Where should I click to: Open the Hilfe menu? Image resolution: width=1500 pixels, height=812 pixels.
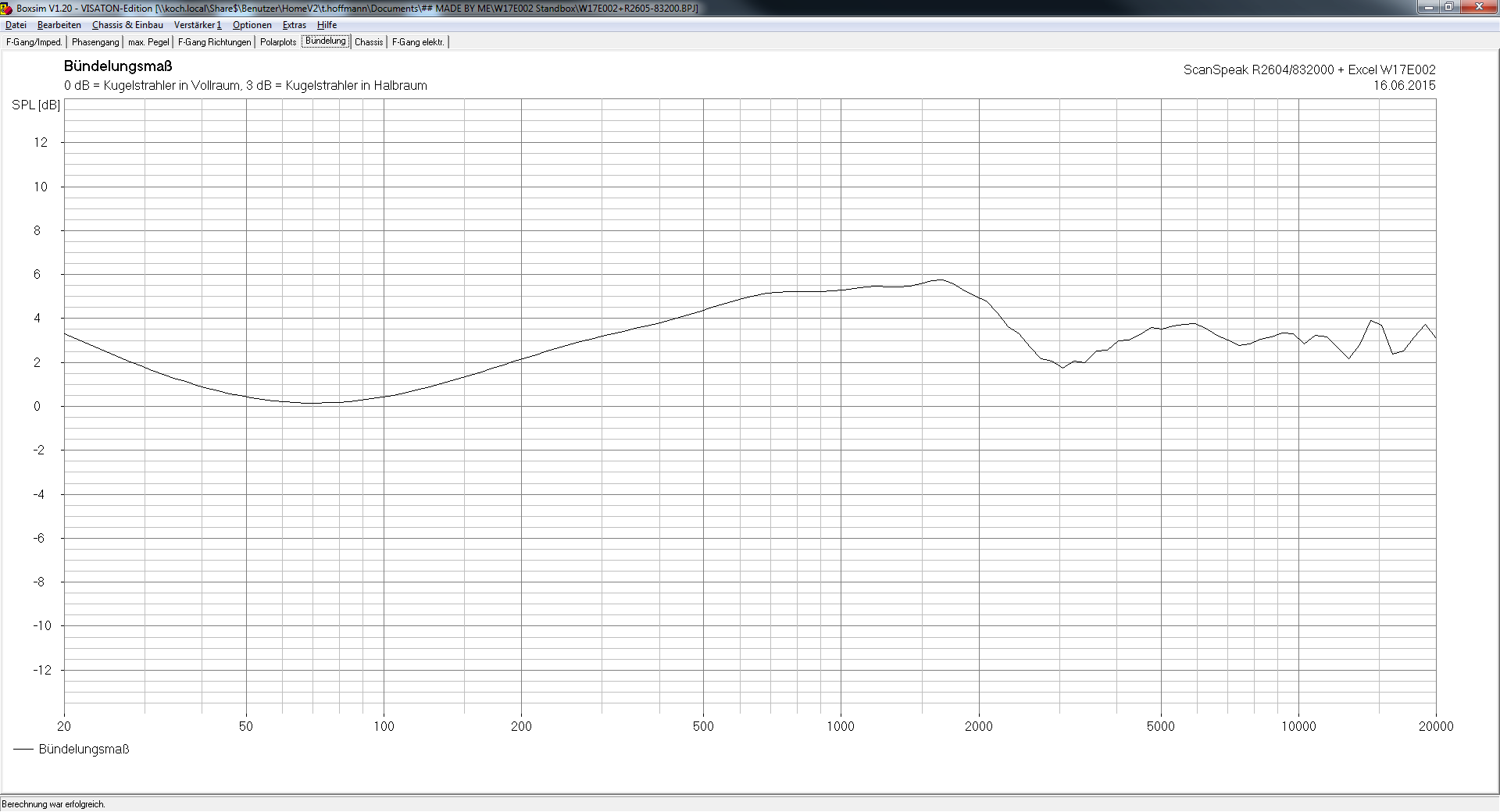click(327, 25)
